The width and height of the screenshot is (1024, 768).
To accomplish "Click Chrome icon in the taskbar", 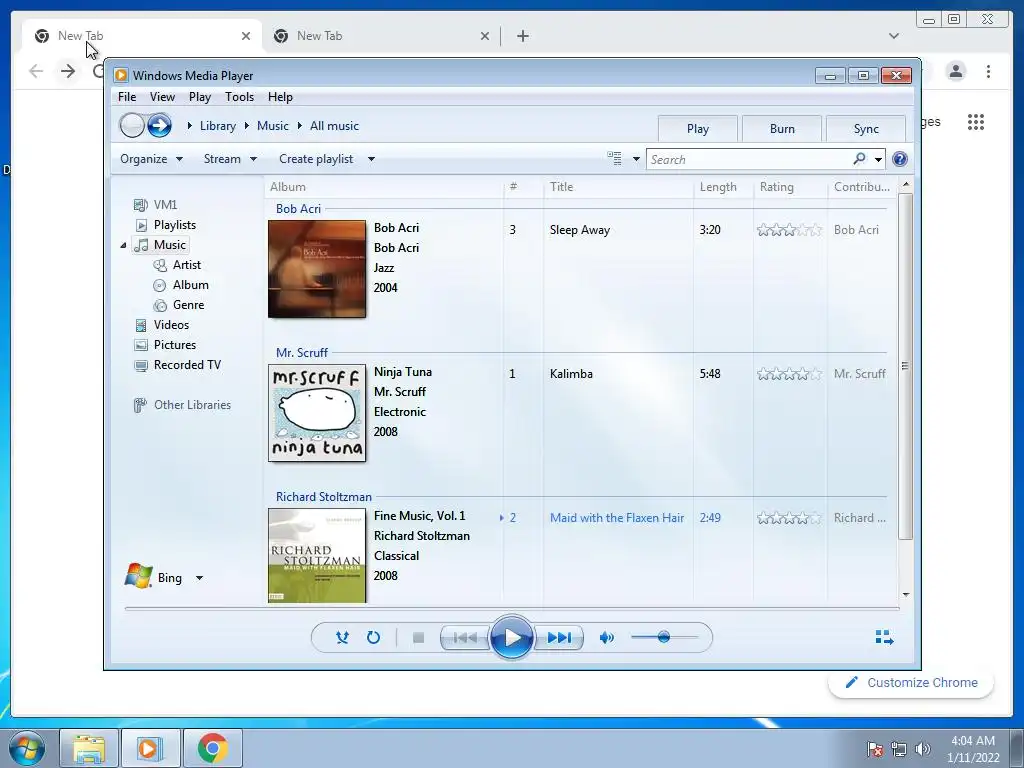I will click(212, 748).
